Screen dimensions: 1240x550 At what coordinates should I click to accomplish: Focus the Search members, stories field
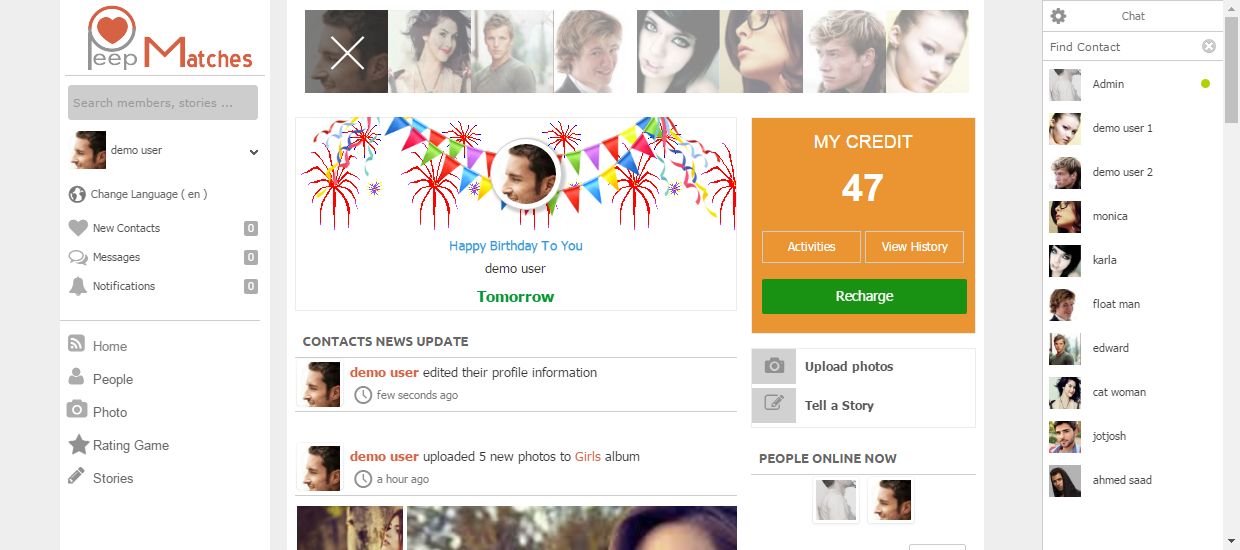click(163, 102)
